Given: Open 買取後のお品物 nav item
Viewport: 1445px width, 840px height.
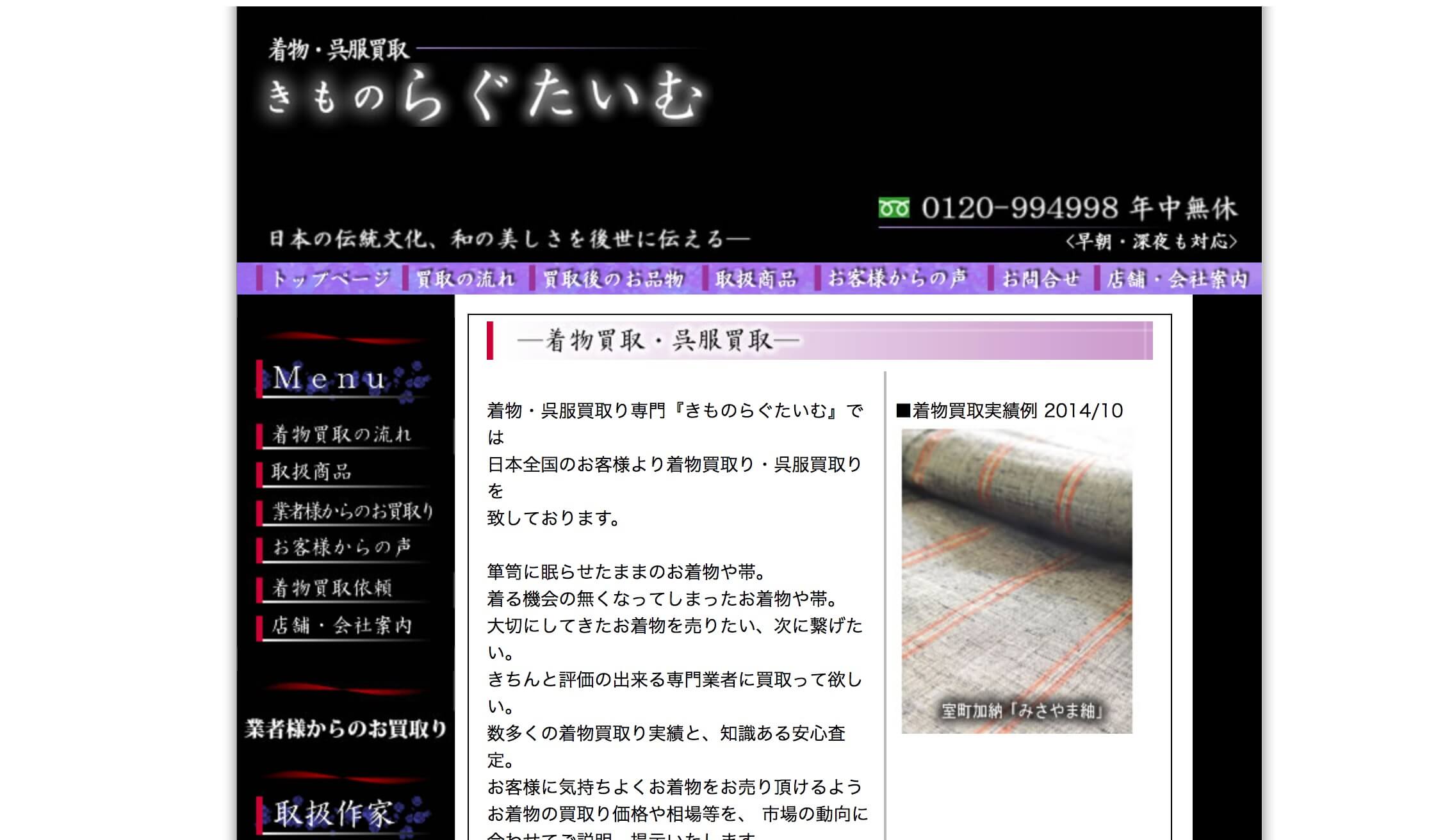Looking at the screenshot, I should pyautogui.click(x=614, y=279).
